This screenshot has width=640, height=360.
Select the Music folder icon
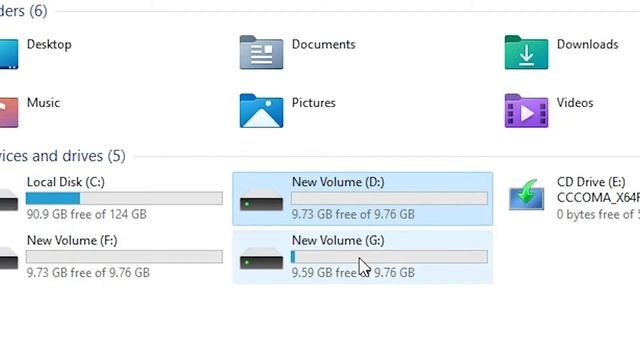click(9, 112)
